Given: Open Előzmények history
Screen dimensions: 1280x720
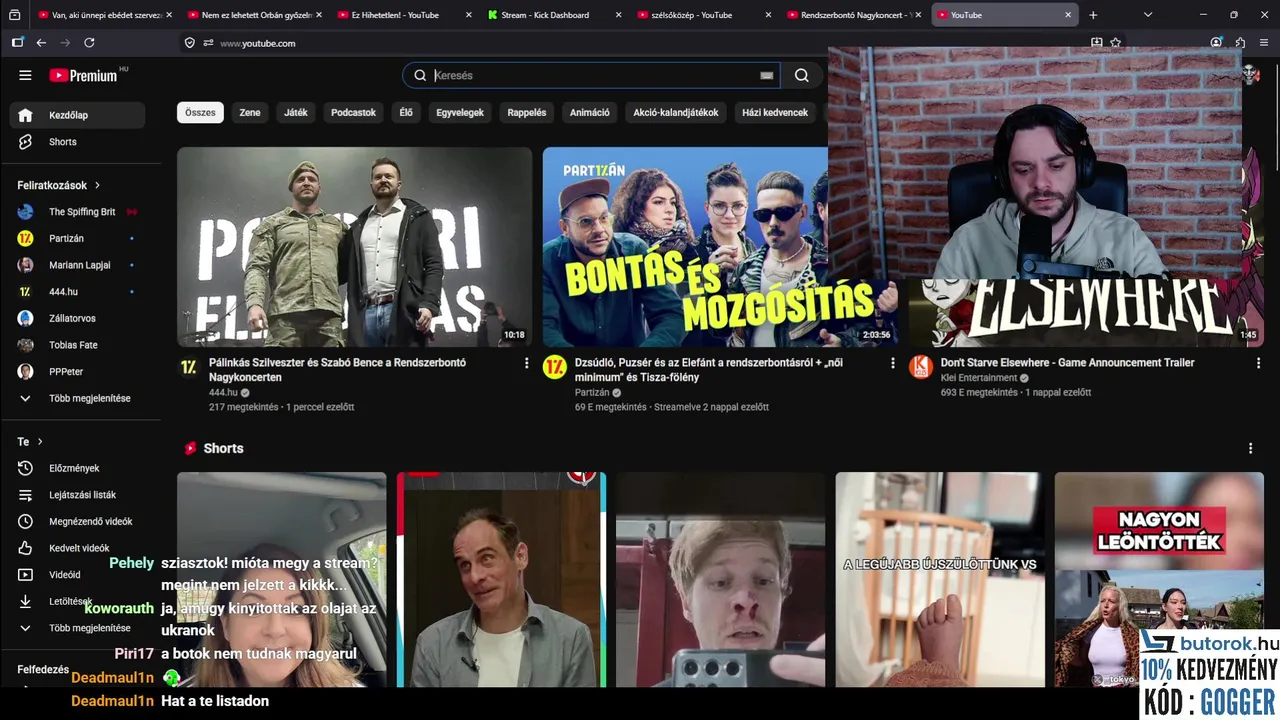Looking at the screenshot, I should [x=77, y=468].
